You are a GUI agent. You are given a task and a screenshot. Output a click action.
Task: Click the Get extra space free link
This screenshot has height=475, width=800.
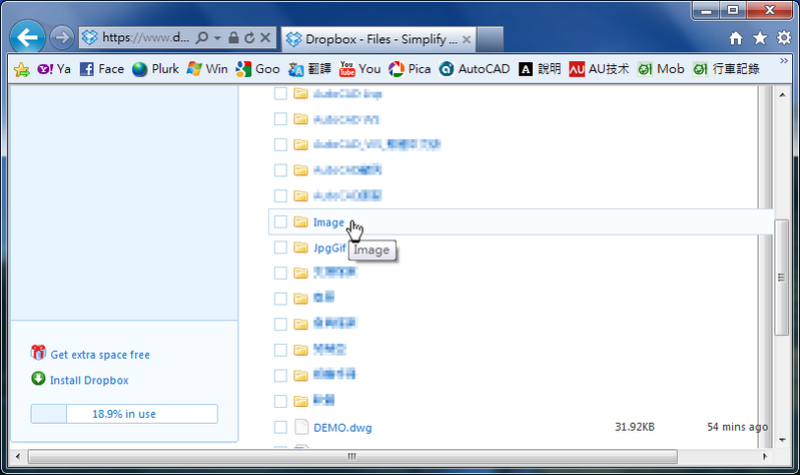[x=100, y=355]
